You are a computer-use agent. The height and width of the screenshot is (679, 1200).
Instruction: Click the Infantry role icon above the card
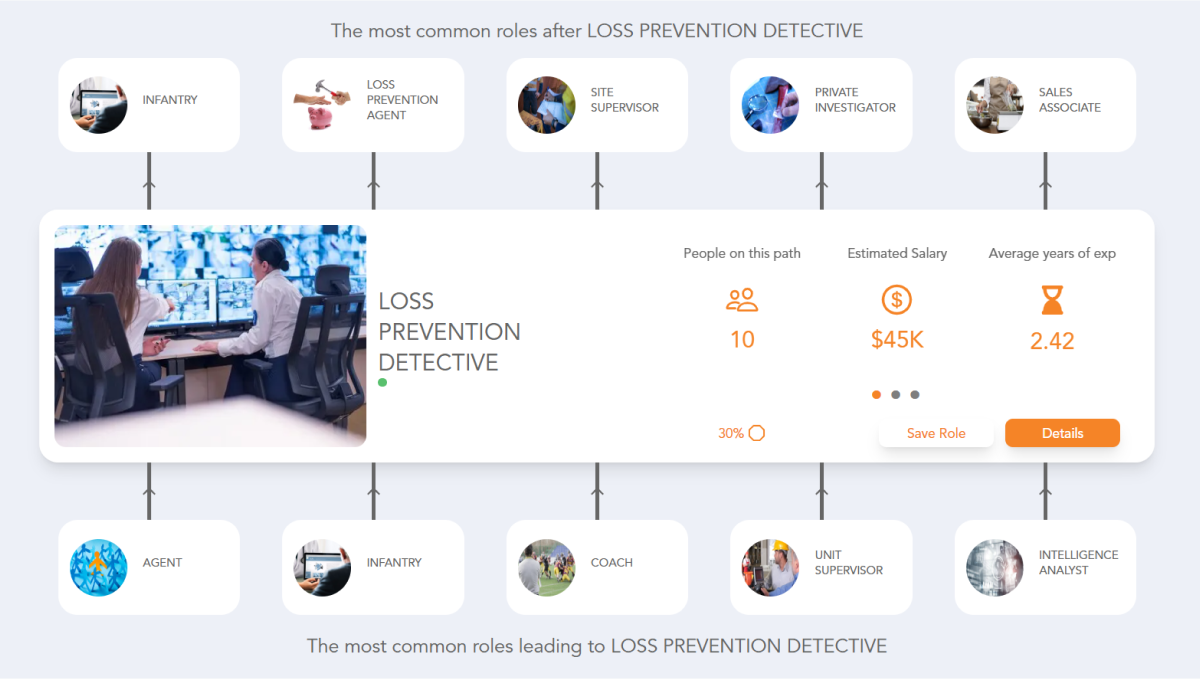click(x=99, y=104)
